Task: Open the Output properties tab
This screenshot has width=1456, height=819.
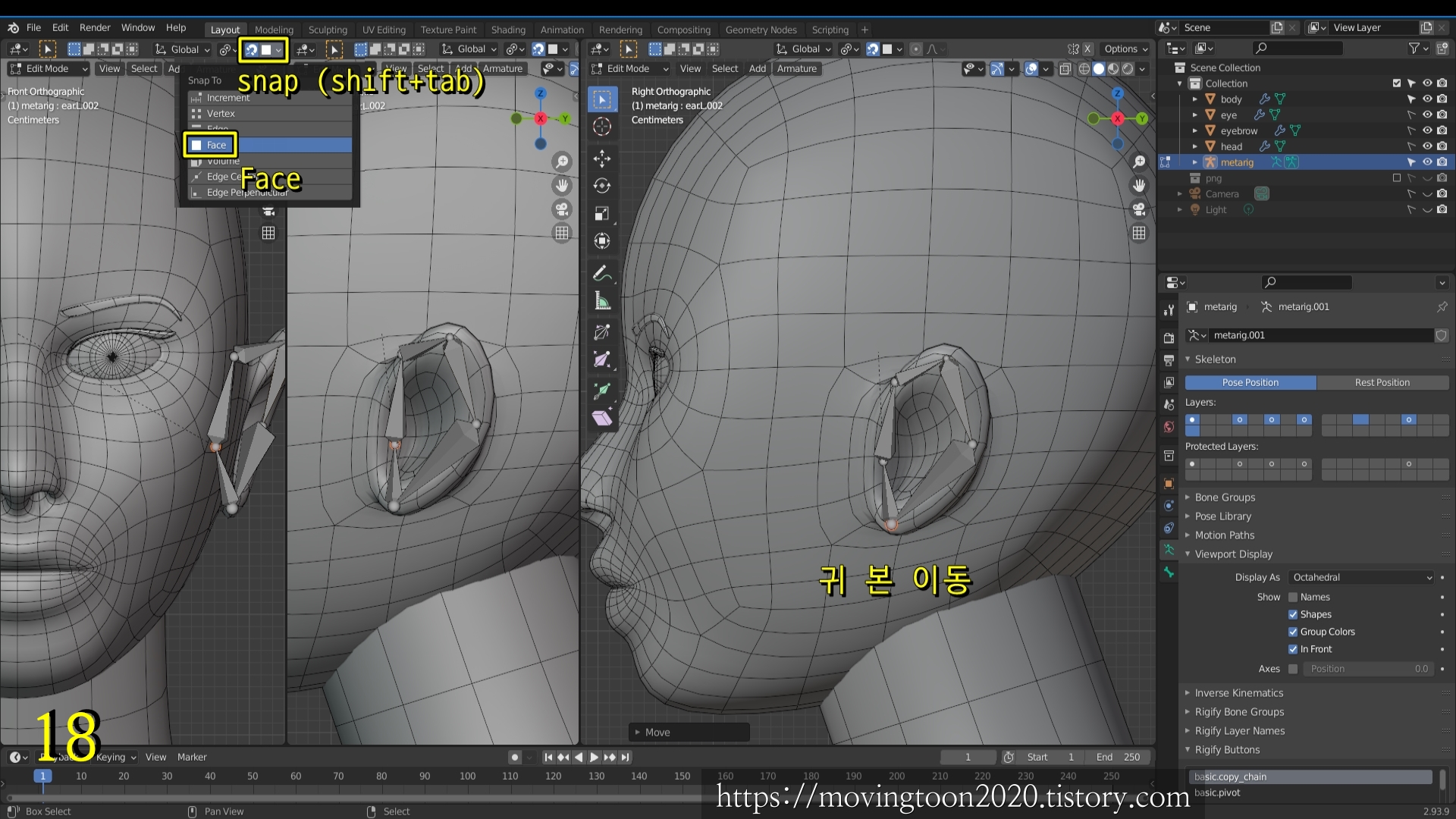Action: tap(1169, 359)
